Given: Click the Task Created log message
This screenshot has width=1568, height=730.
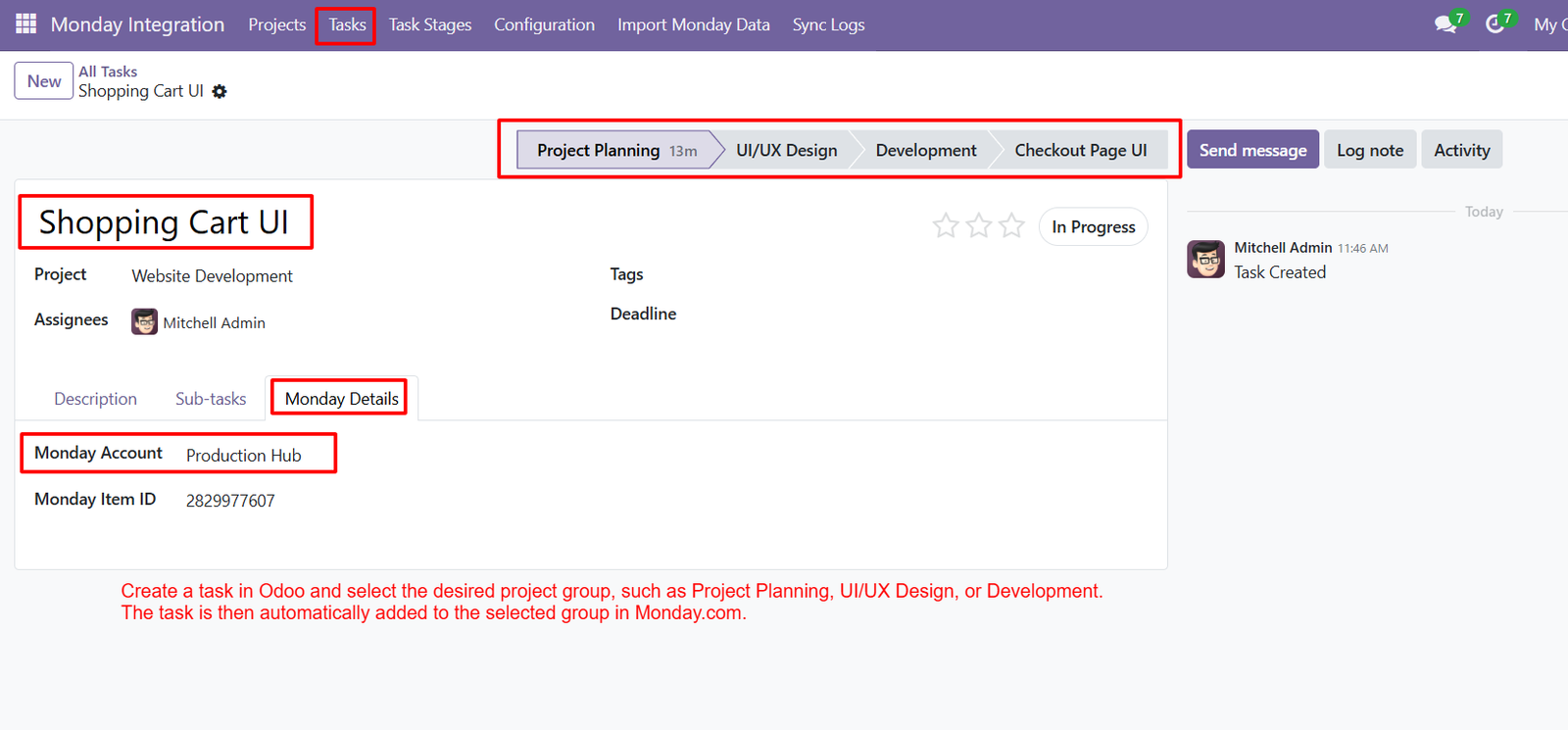Looking at the screenshot, I should click(1280, 272).
